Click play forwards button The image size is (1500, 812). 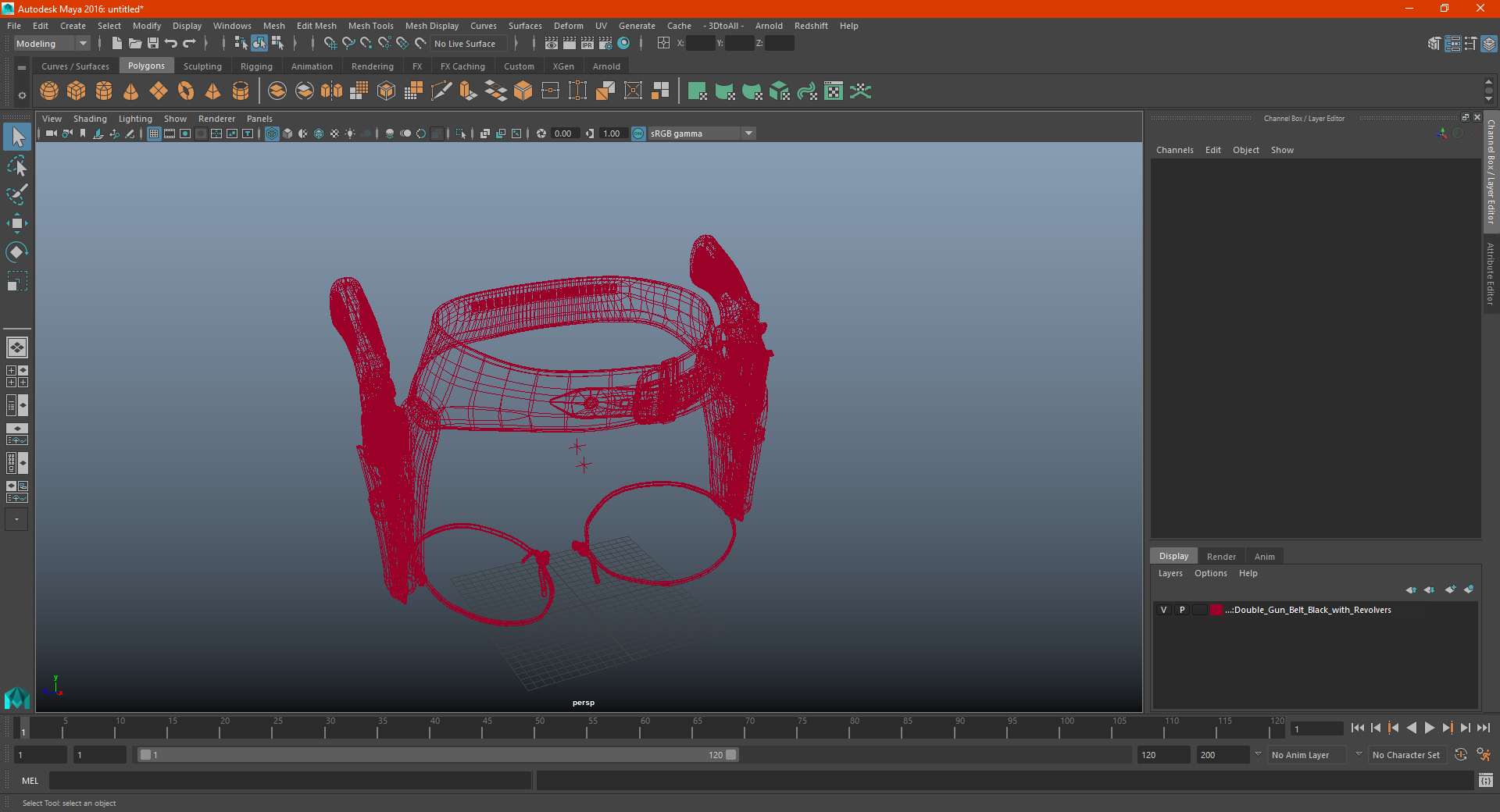(x=1429, y=728)
